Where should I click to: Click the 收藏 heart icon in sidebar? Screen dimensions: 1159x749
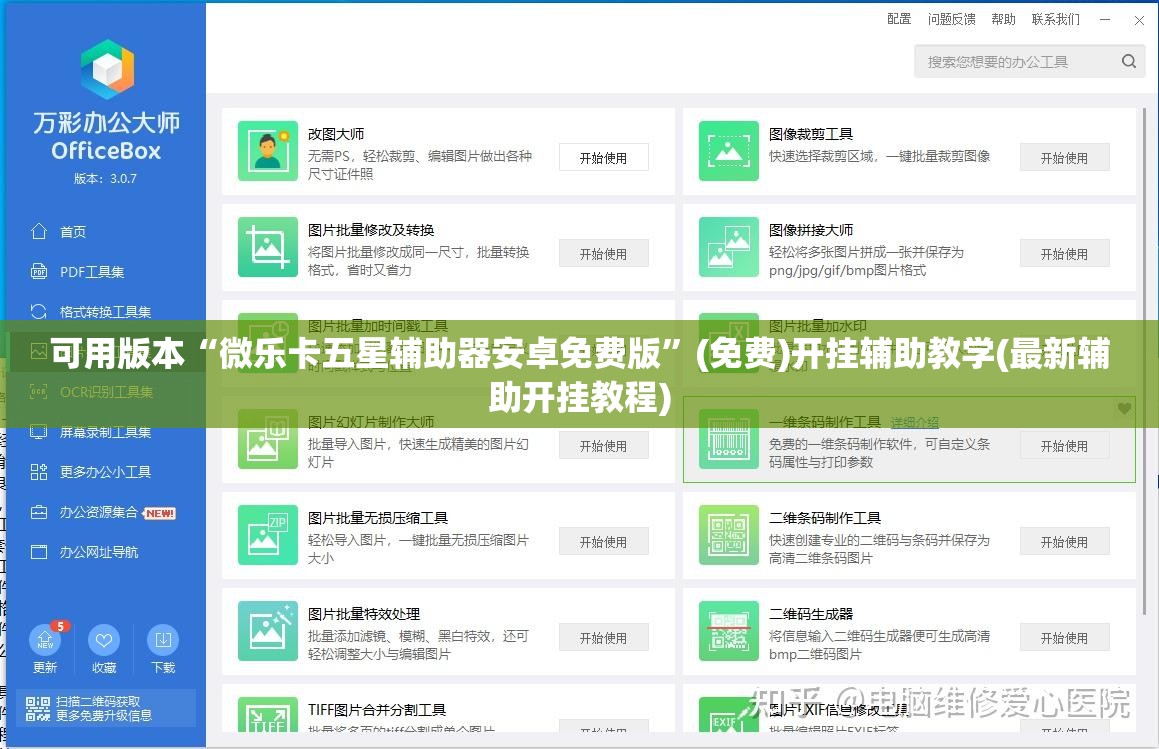click(x=103, y=640)
